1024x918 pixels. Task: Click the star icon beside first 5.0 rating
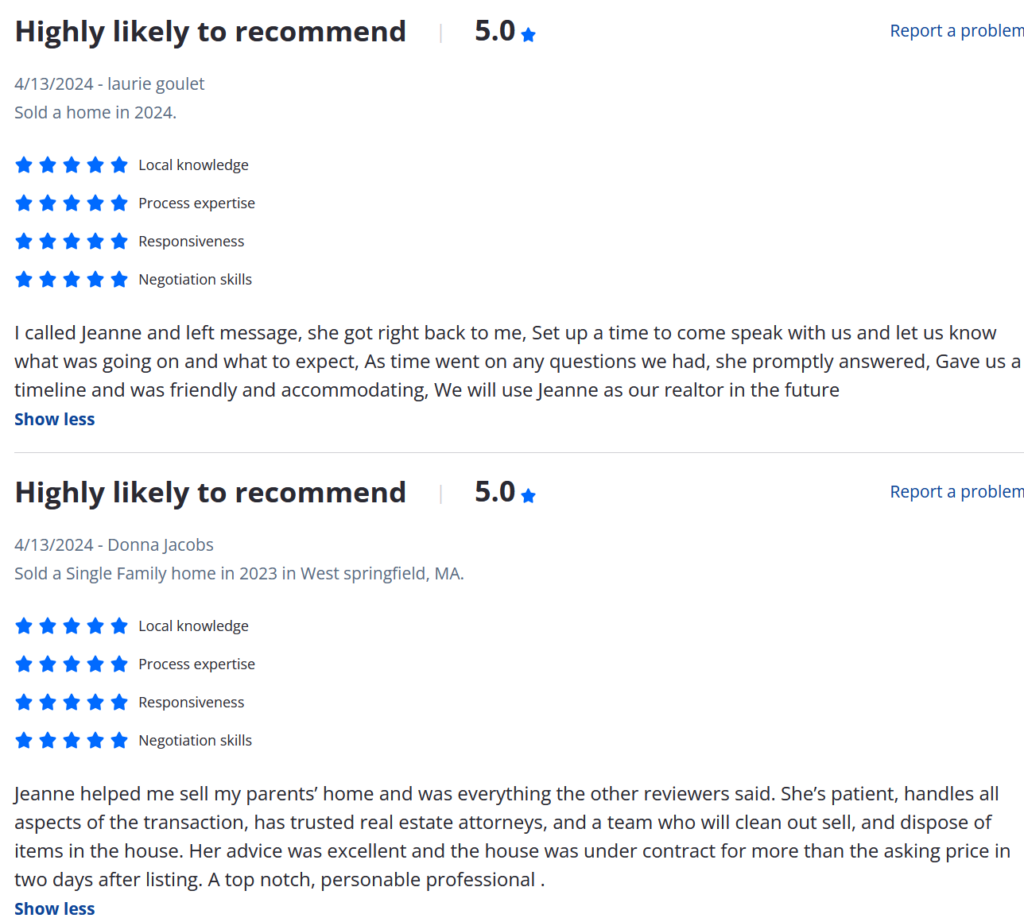pyautogui.click(x=528, y=35)
